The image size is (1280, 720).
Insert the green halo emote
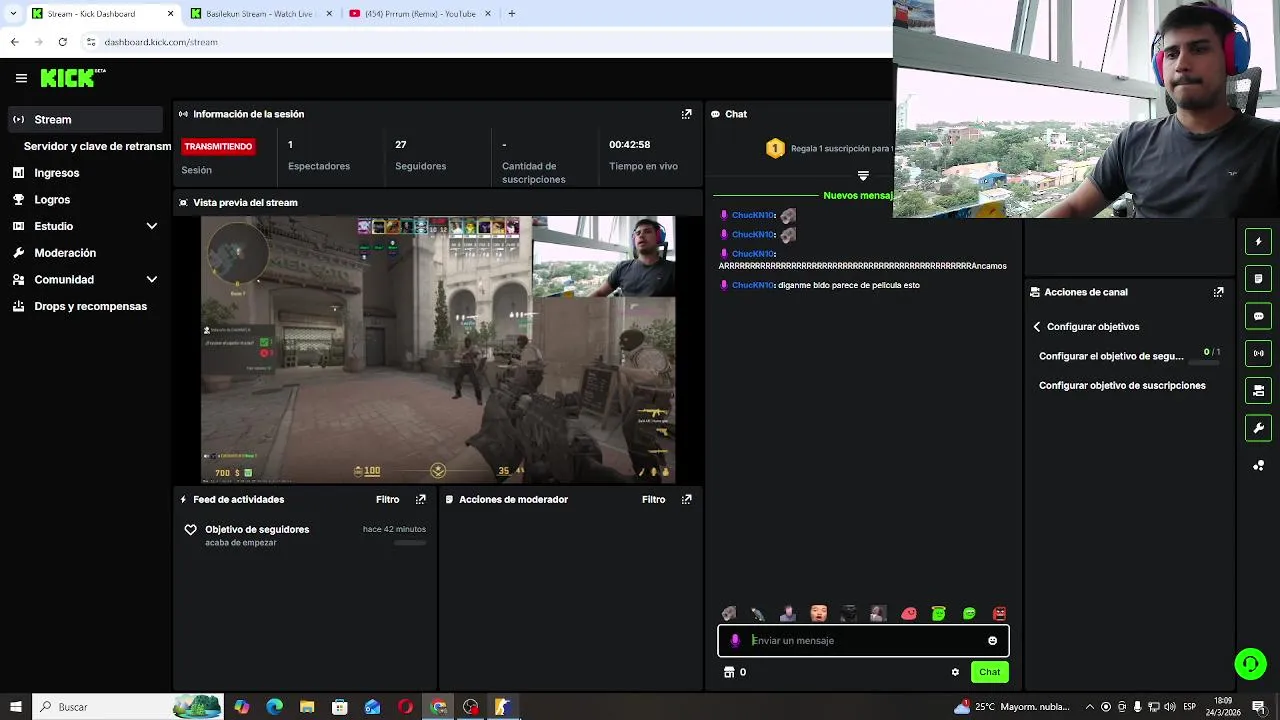pyautogui.click(x=939, y=614)
